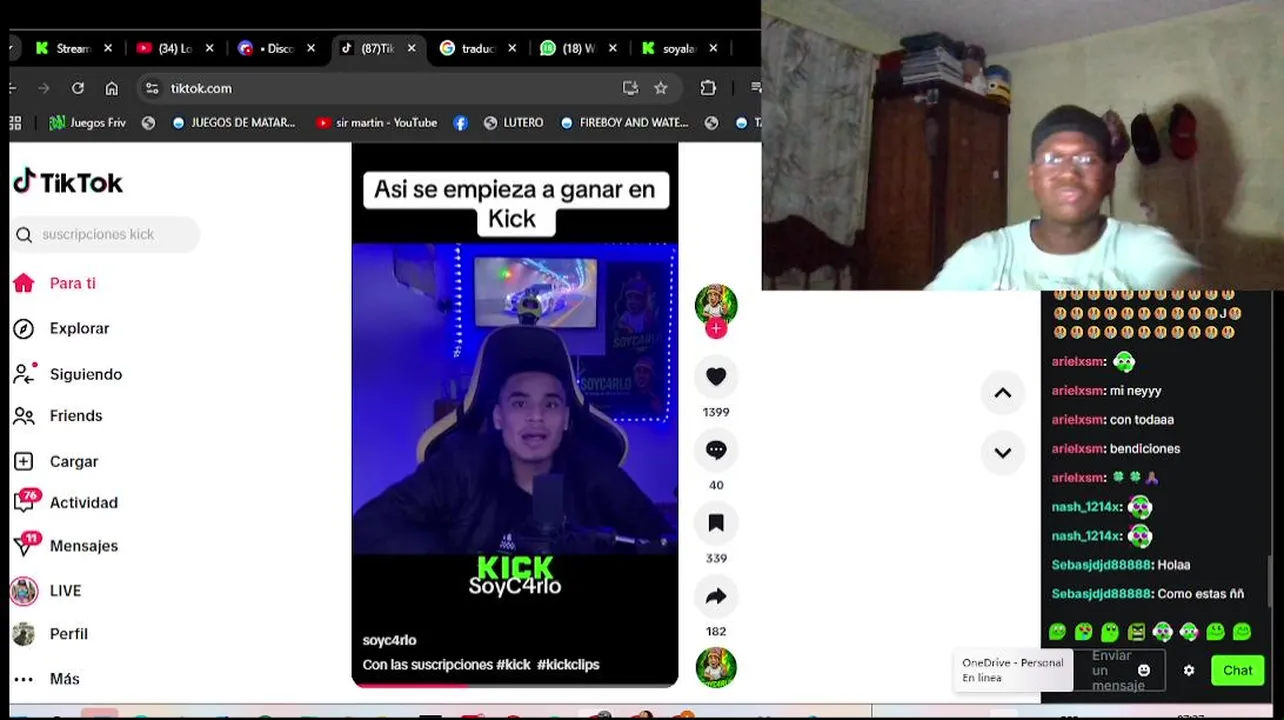Reload the page
The image size is (1284, 720).
[78, 88]
